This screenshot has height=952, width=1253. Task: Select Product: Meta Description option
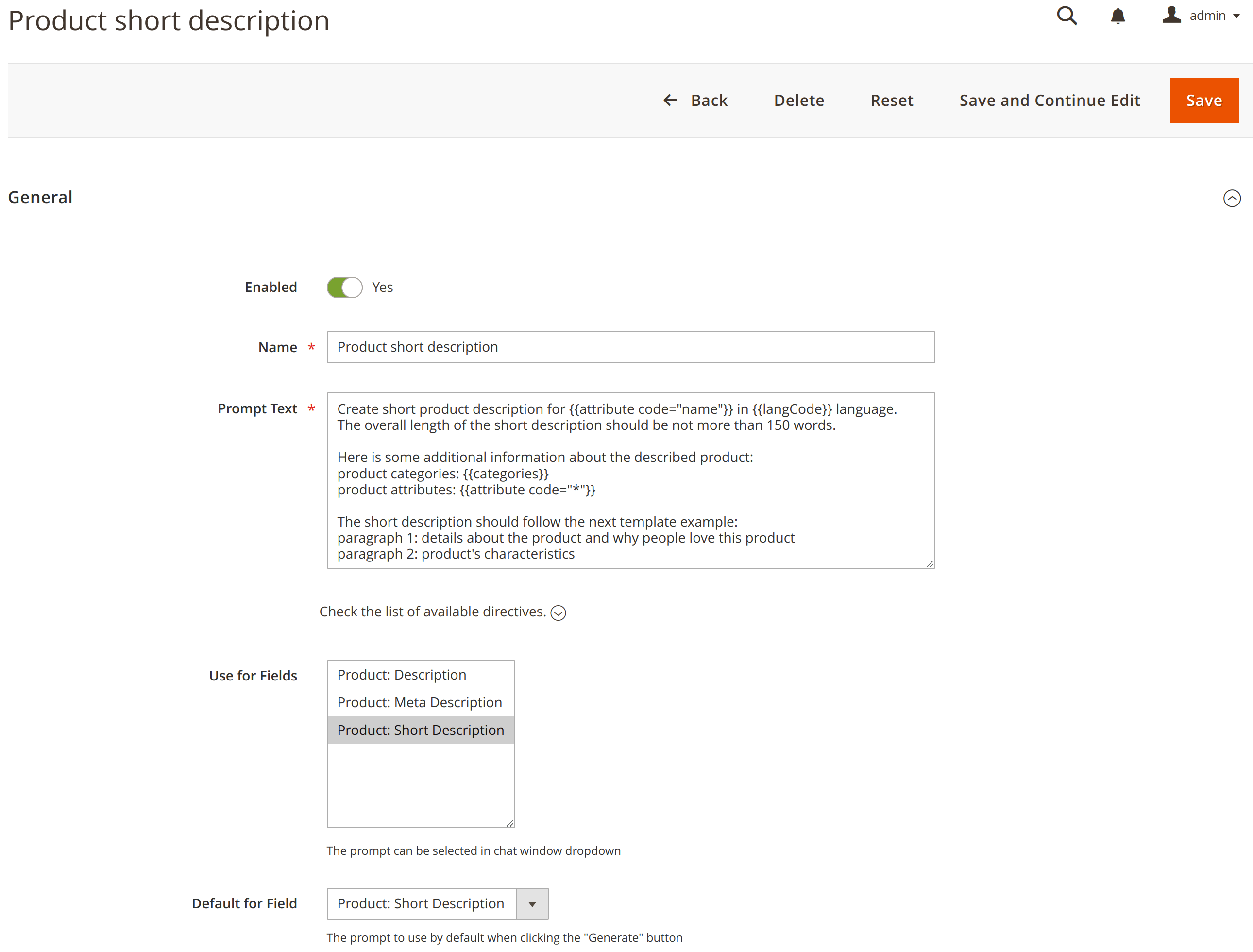pyautogui.click(x=419, y=702)
